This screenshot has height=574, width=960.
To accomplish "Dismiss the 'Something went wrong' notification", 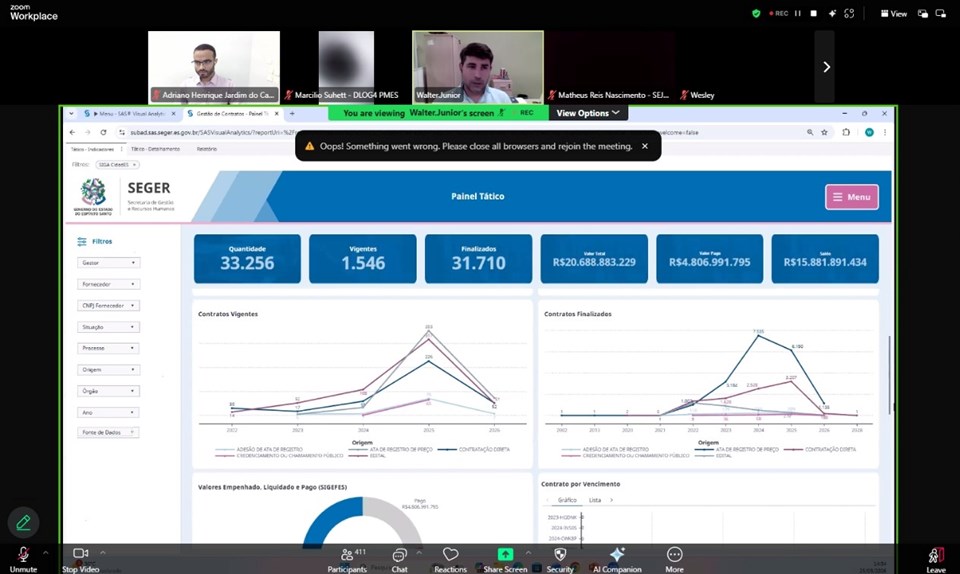I will 645,146.
